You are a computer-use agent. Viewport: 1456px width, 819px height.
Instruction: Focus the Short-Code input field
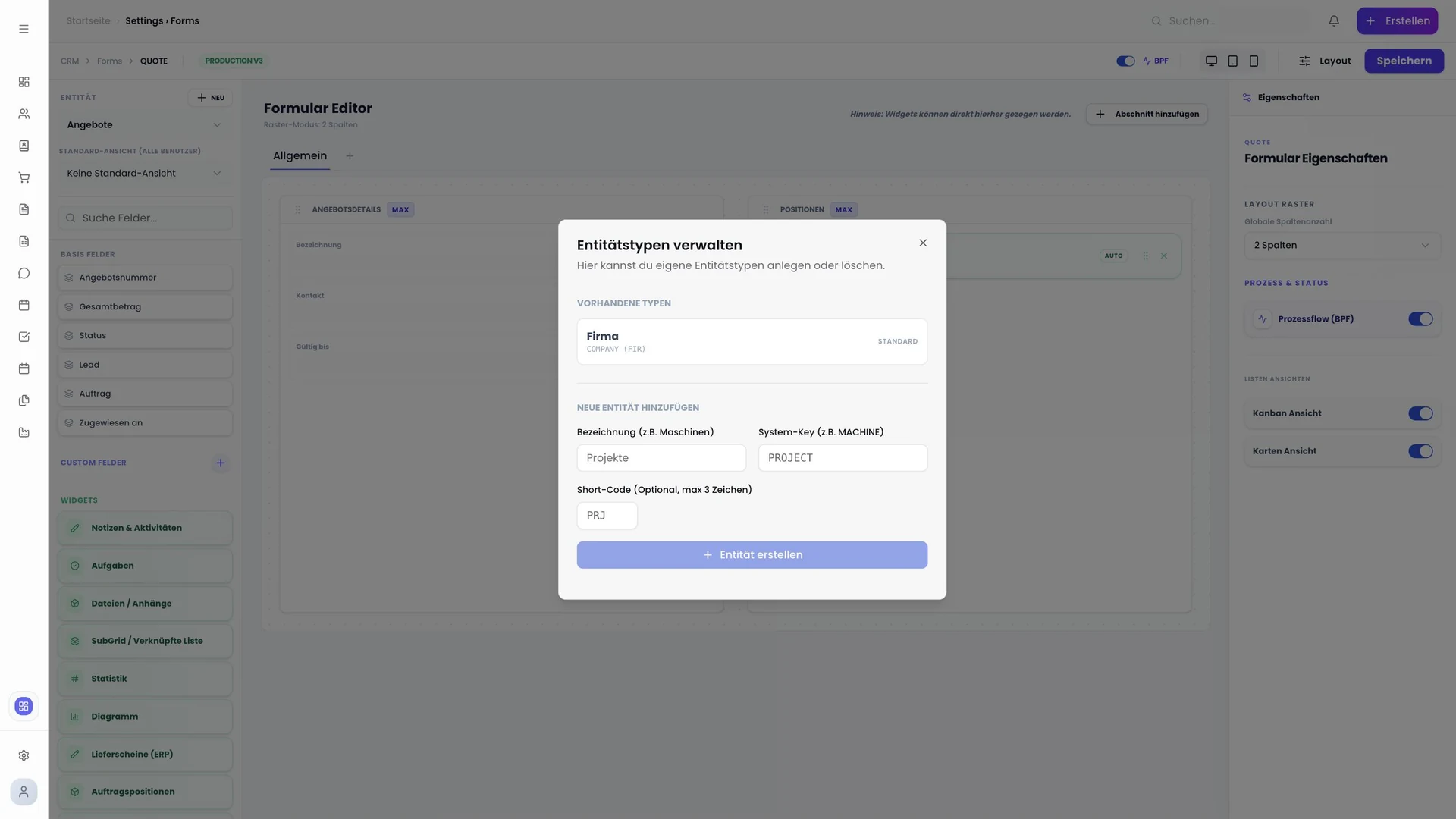[x=607, y=516]
